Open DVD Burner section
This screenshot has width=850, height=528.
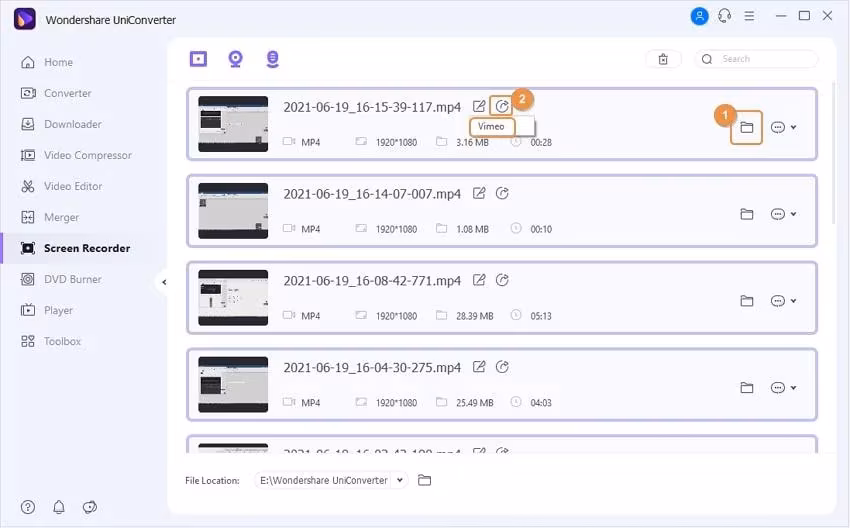pyautogui.click(x=61, y=279)
